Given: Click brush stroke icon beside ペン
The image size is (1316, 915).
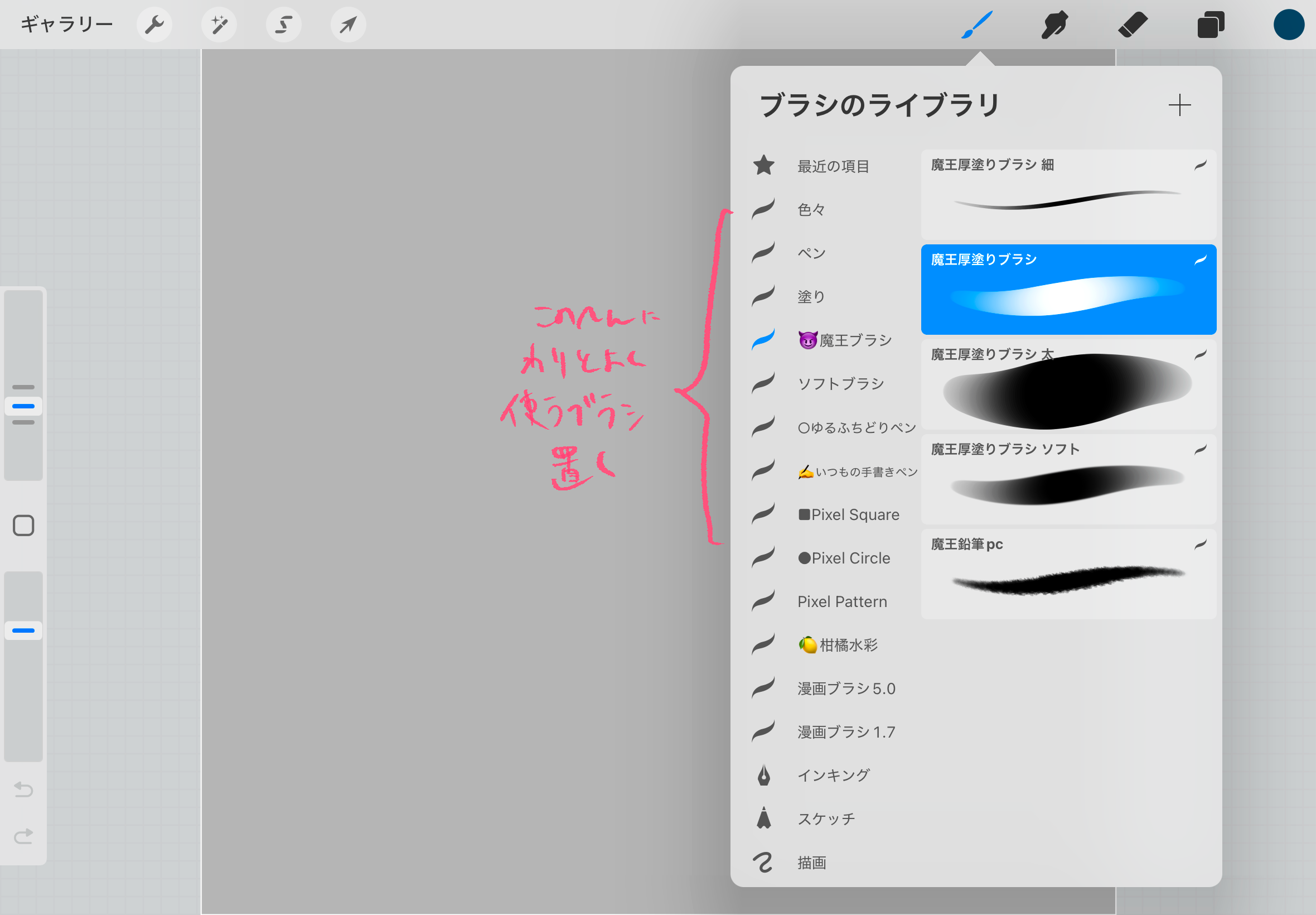Looking at the screenshot, I should tap(763, 252).
